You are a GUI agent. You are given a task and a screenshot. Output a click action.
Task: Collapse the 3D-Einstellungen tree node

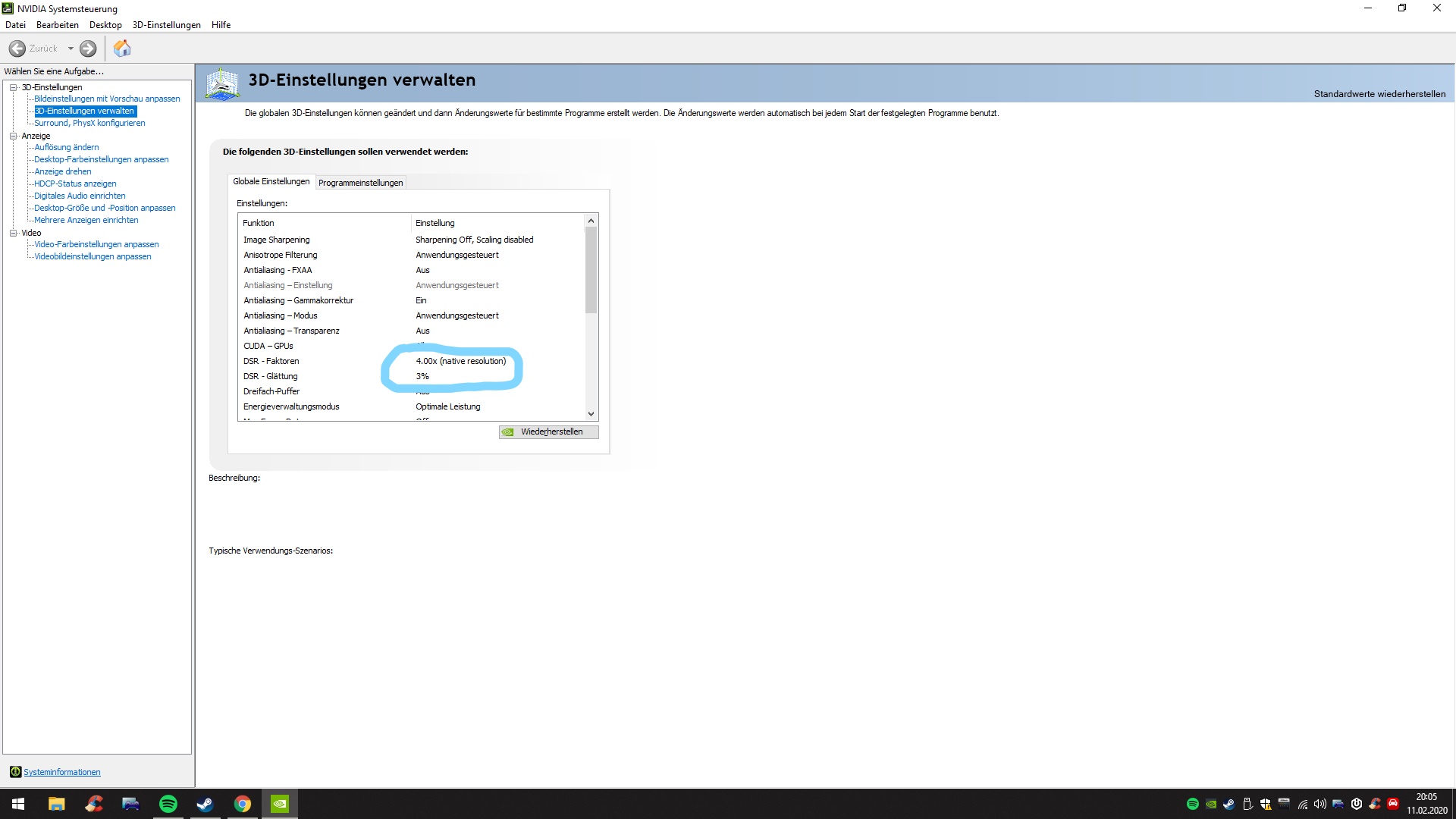click(x=13, y=87)
